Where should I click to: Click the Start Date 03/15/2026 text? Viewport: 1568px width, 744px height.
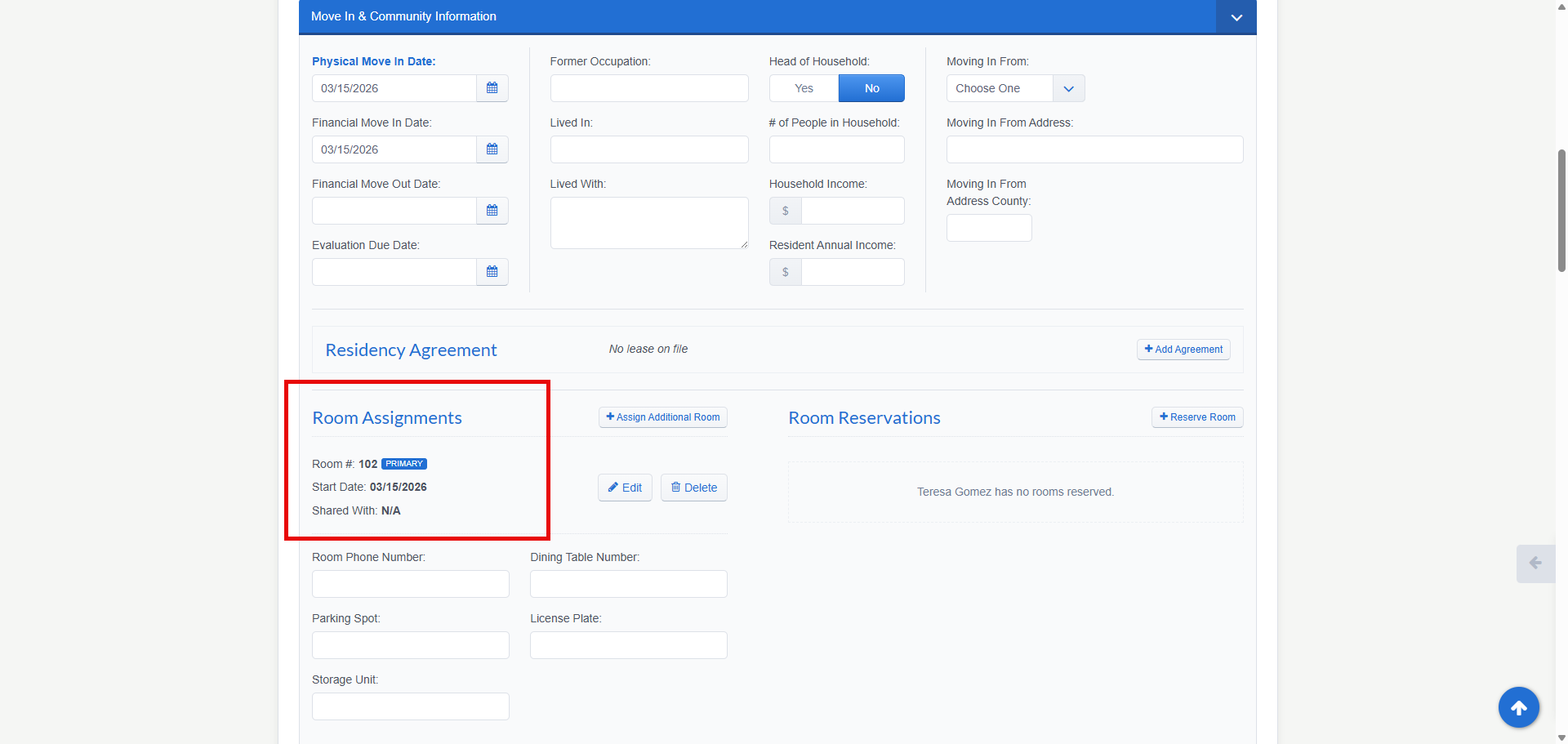pos(369,487)
